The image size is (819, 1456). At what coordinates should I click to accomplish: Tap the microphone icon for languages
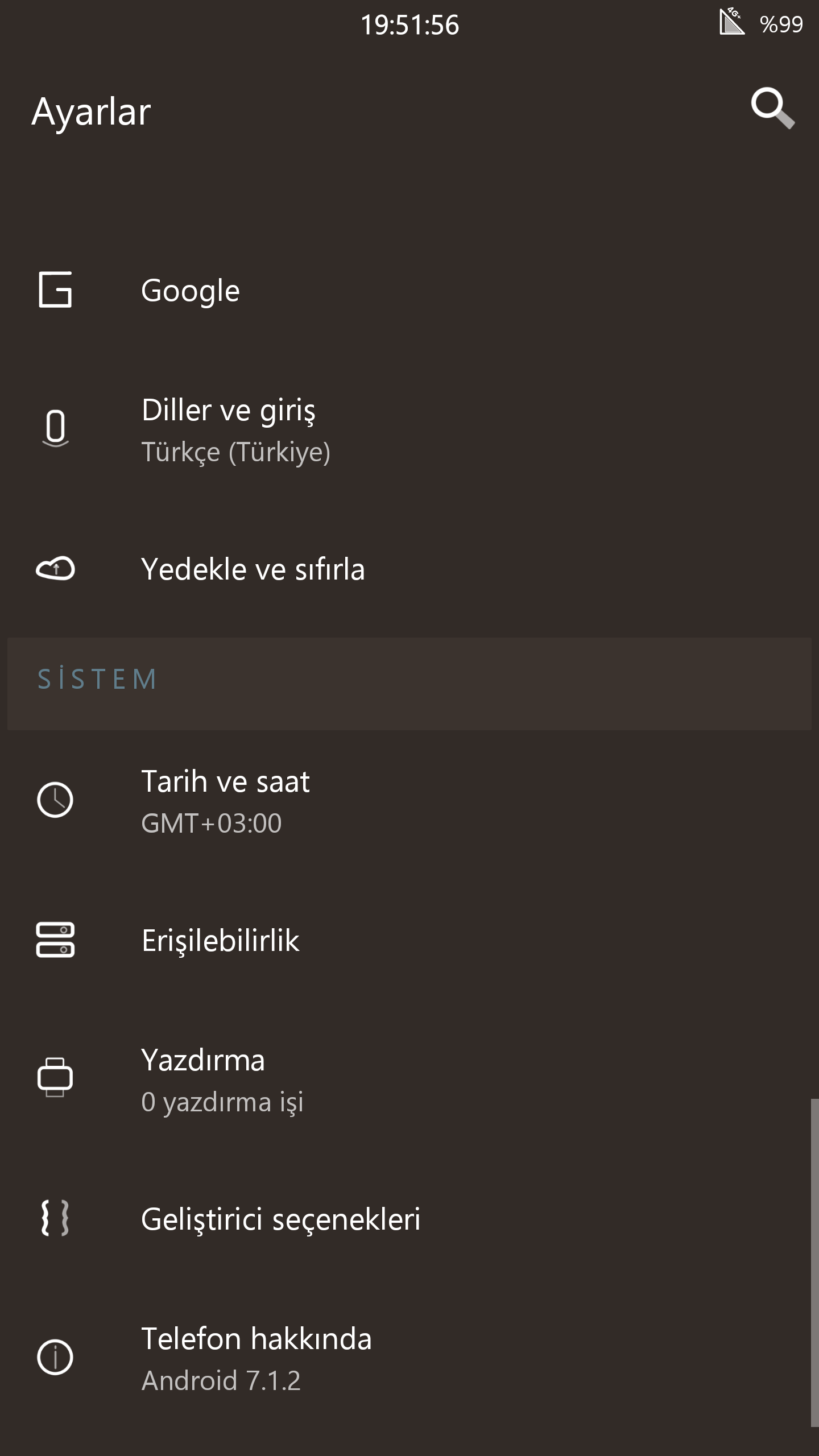[x=55, y=428]
